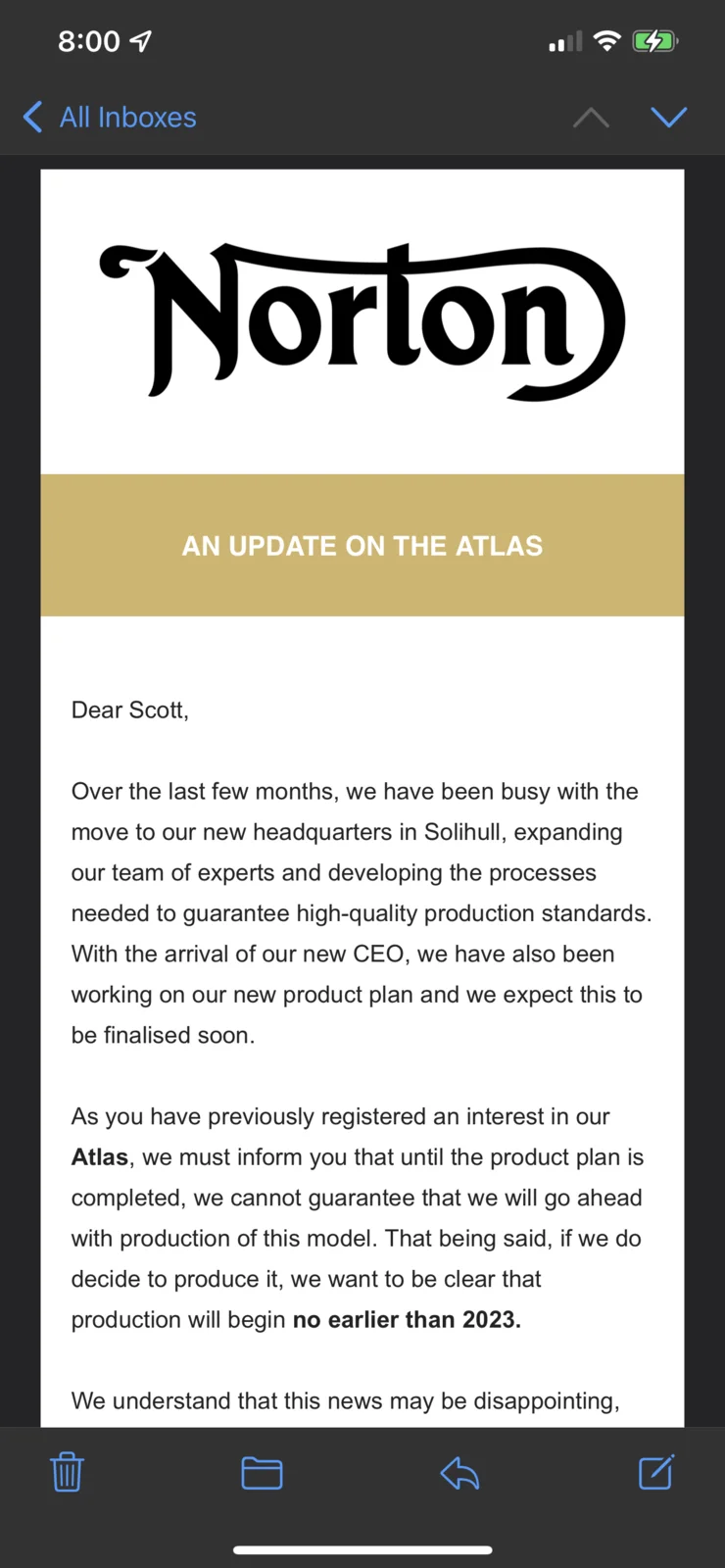
Task: Tap the gold 'An Update on the Atlas' banner
Action: click(x=362, y=546)
